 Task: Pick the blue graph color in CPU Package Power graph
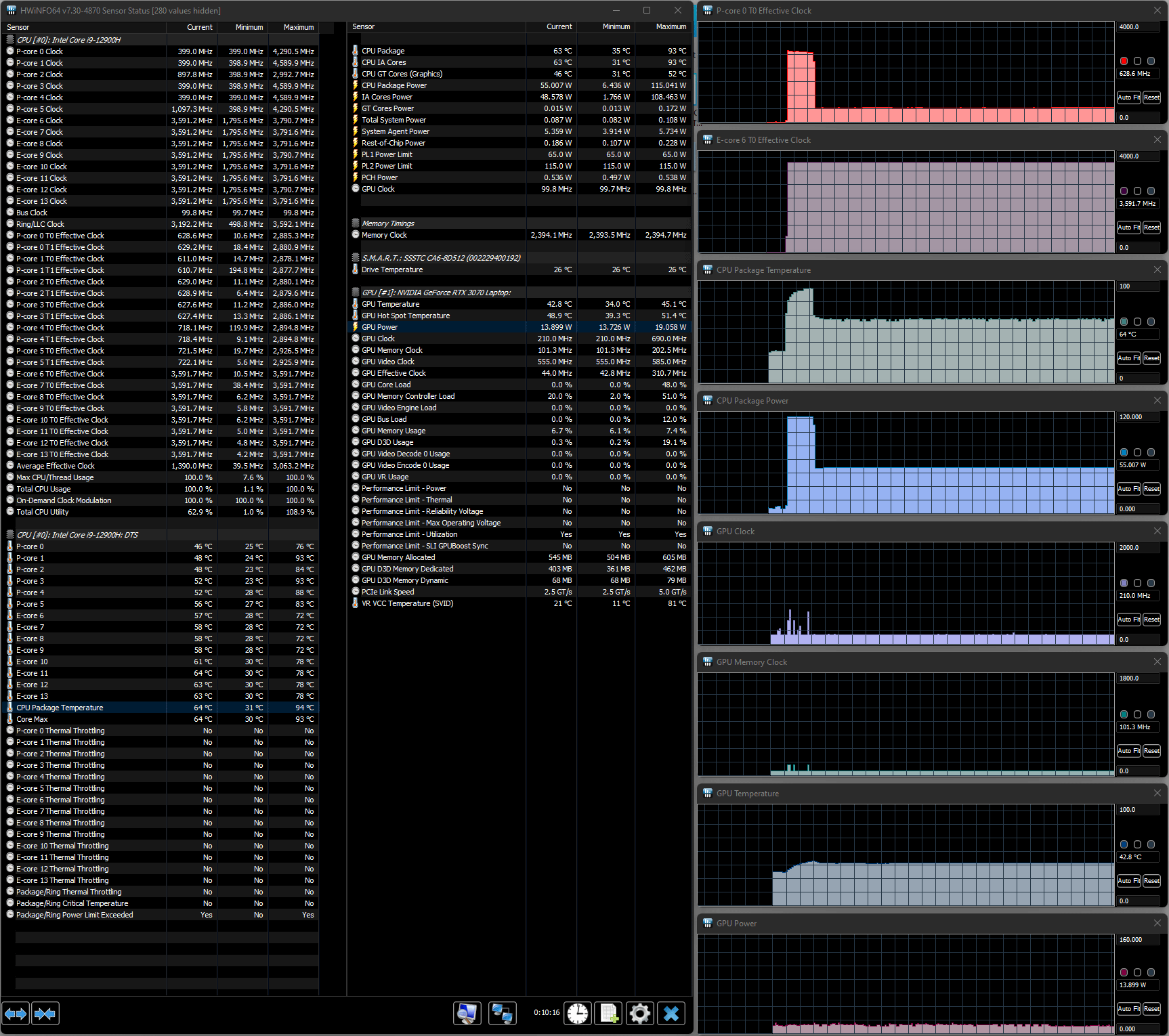(x=1124, y=452)
